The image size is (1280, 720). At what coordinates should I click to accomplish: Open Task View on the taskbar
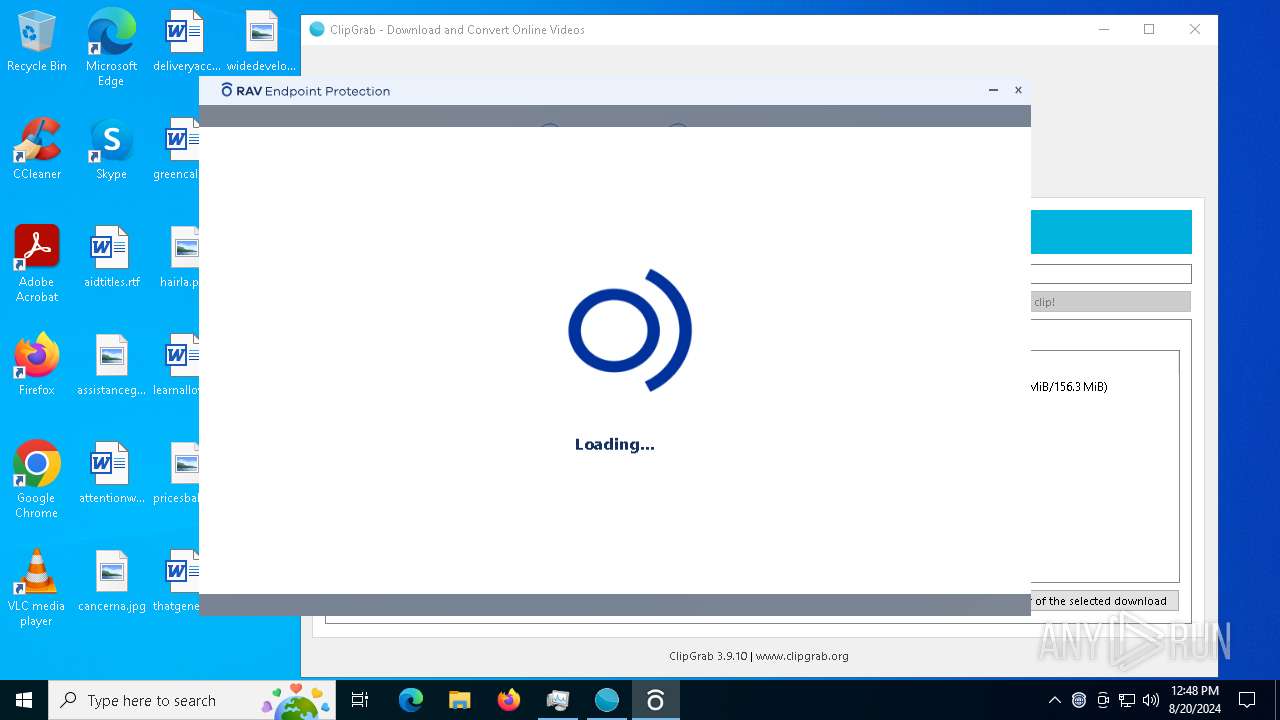pyautogui.click(x=360, y=700)
